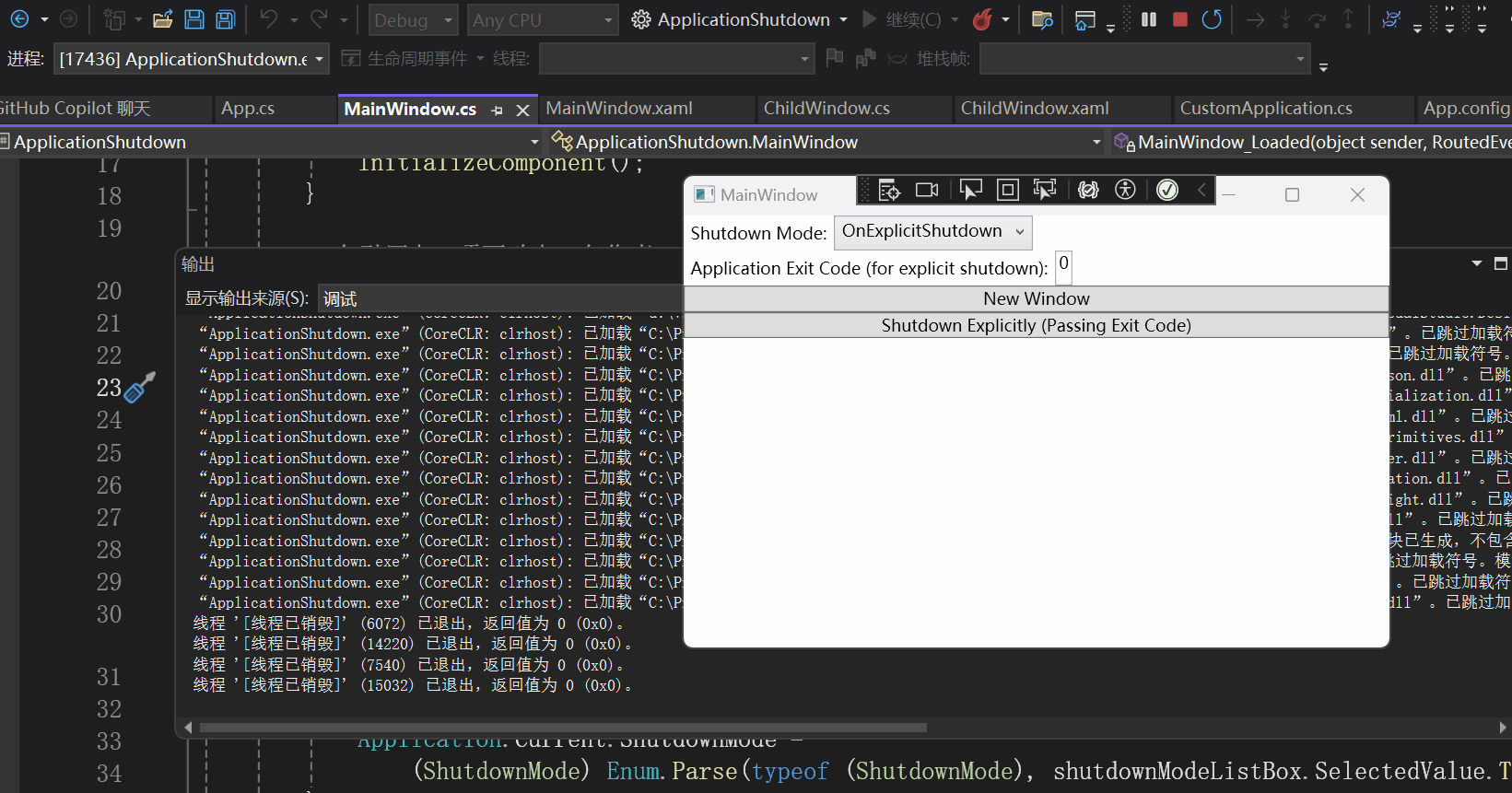This screenshot has height=793, width=1512.
Task: Open the MainWindow_Loaded member dropdown
Action: click(x=1312, y=142)
